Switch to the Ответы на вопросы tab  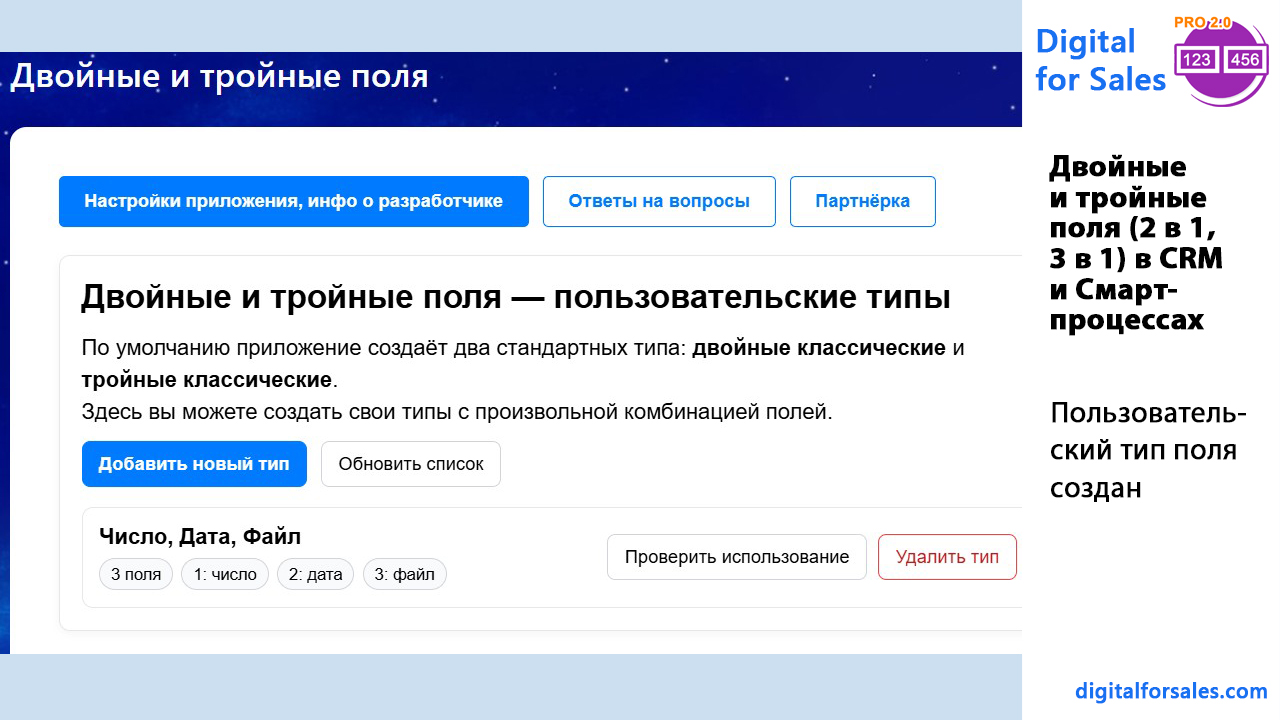tap(659, 201)
